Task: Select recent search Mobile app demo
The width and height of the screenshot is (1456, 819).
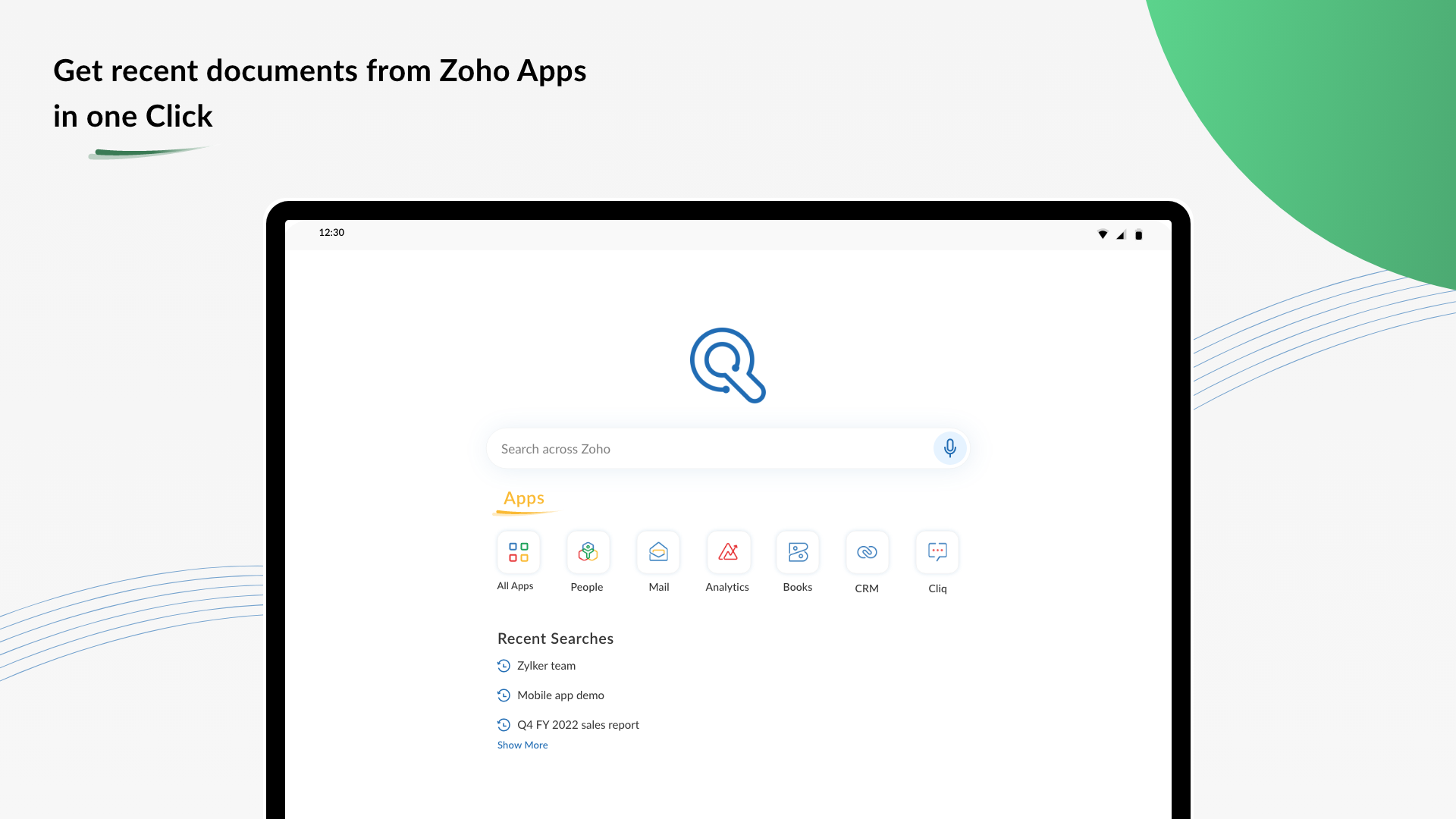Action: pos(560,695)
